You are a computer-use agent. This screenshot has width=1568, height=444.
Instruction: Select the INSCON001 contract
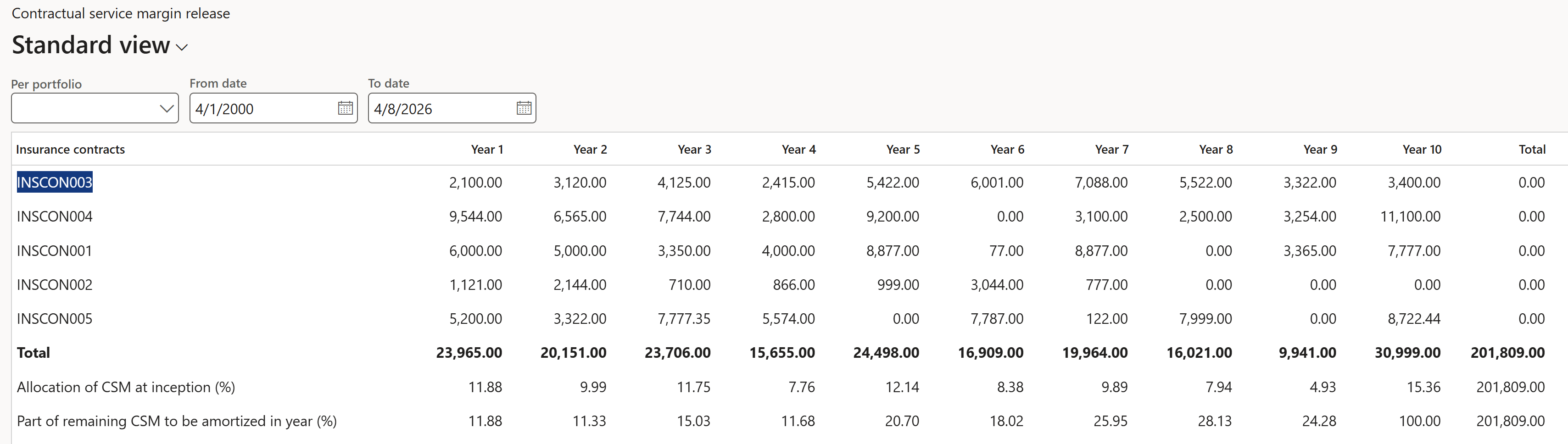[x=54, y=250]
